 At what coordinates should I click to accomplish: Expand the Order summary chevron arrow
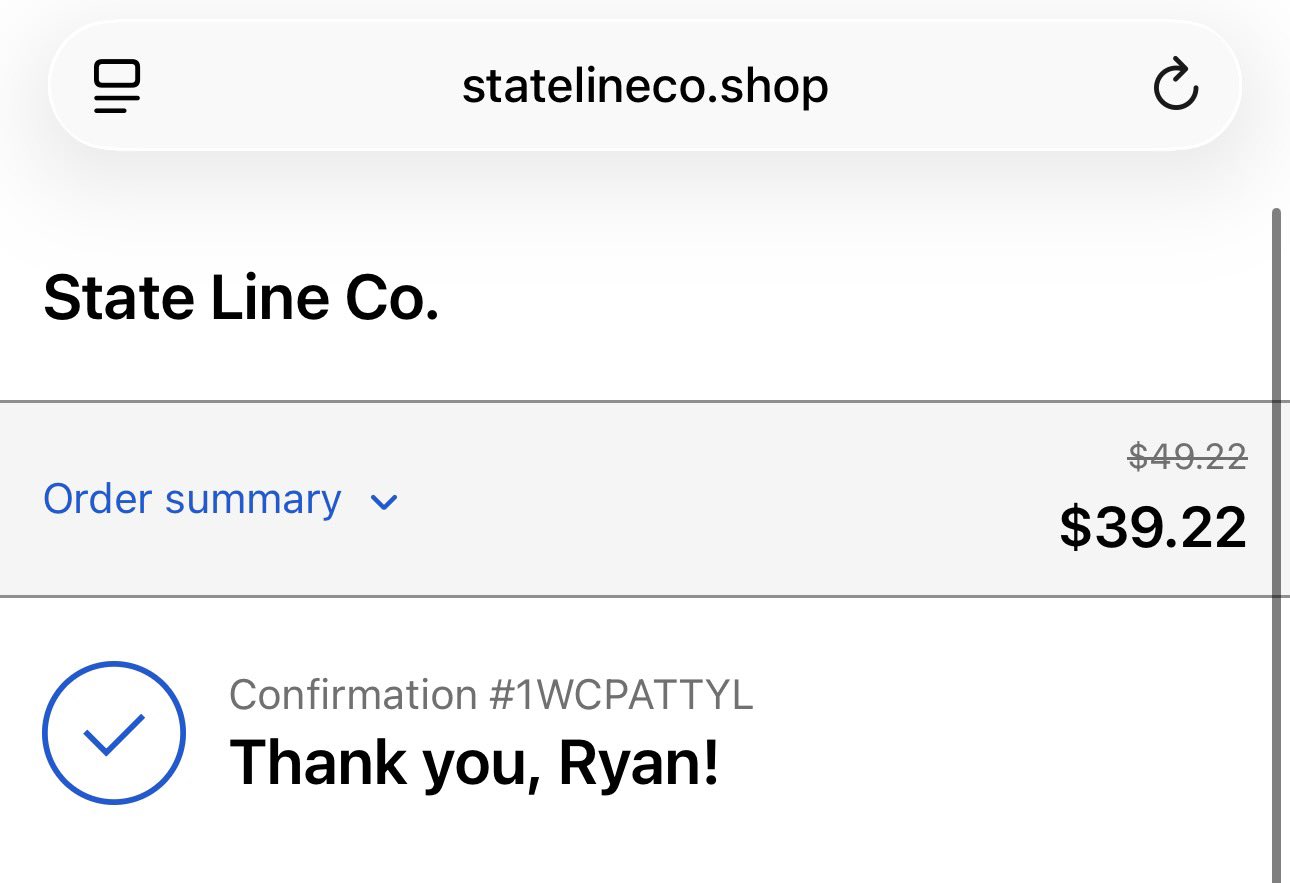pos(384,501)
